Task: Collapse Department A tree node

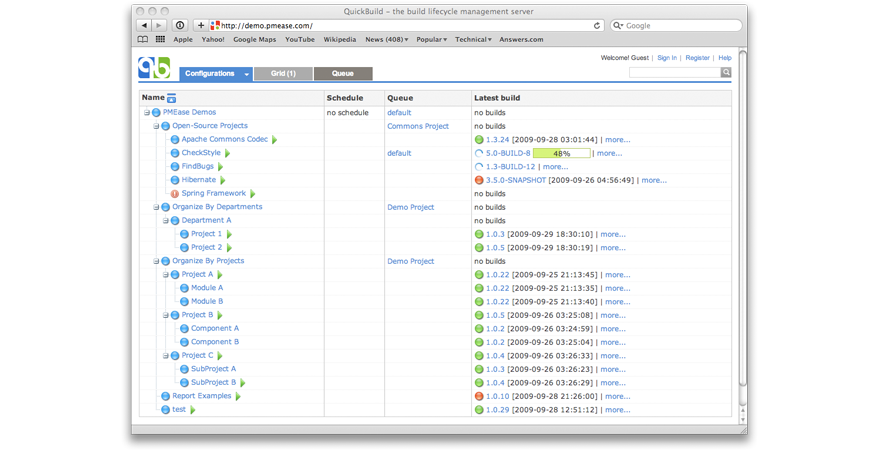Action: click(x=166, y=221)
